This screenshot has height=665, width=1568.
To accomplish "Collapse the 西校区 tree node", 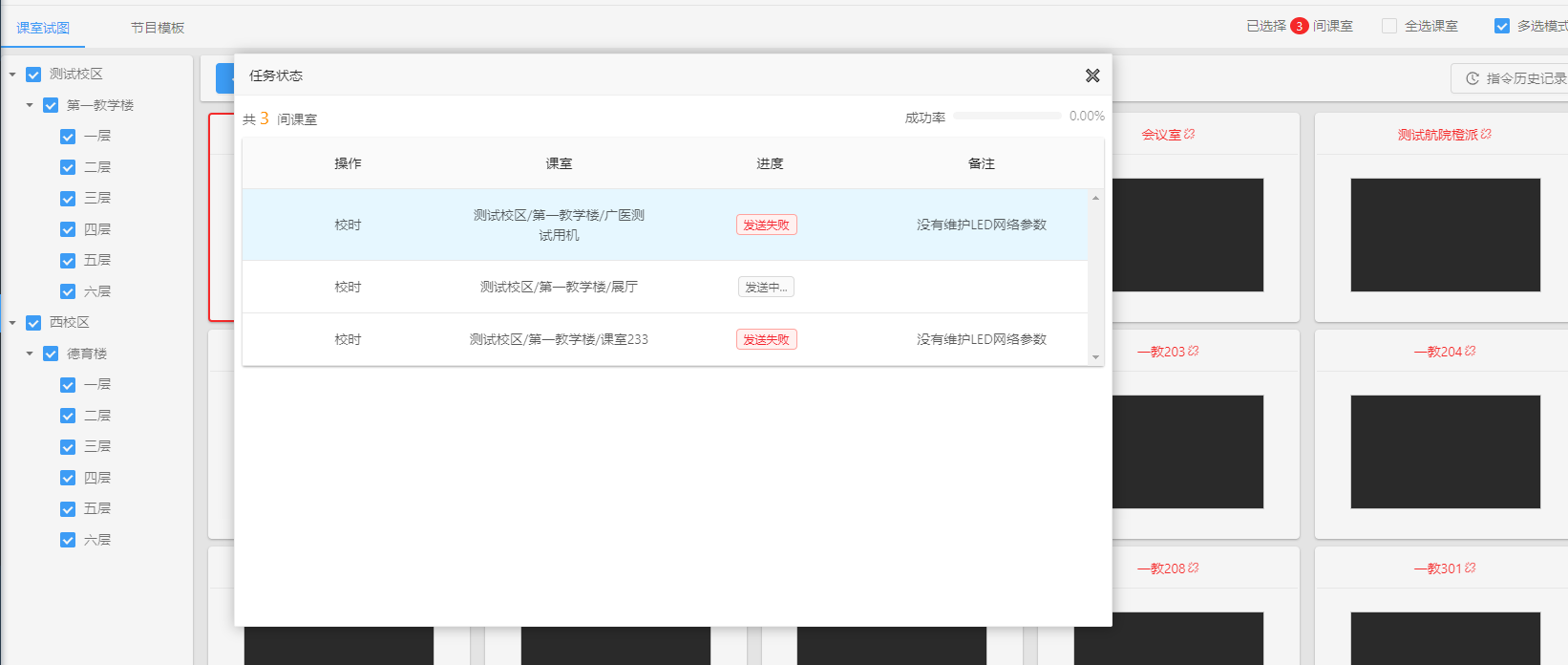I will [12, 323].
